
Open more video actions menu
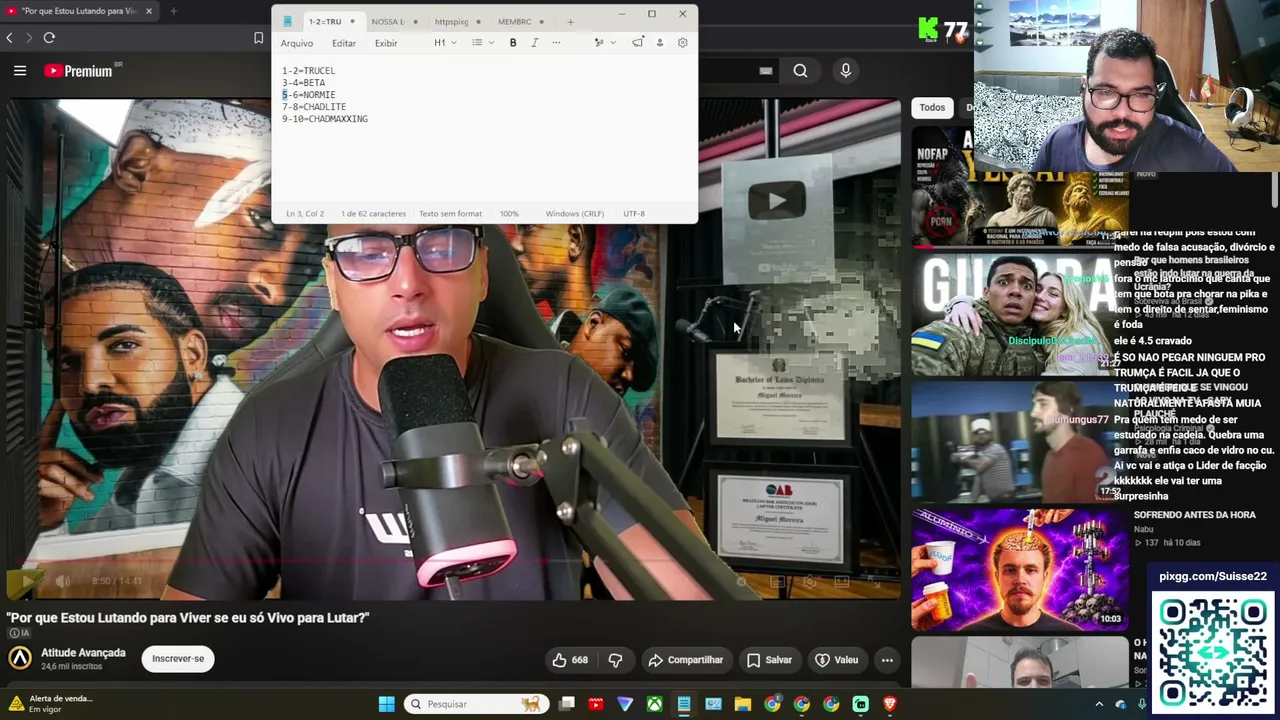point(887,660)
